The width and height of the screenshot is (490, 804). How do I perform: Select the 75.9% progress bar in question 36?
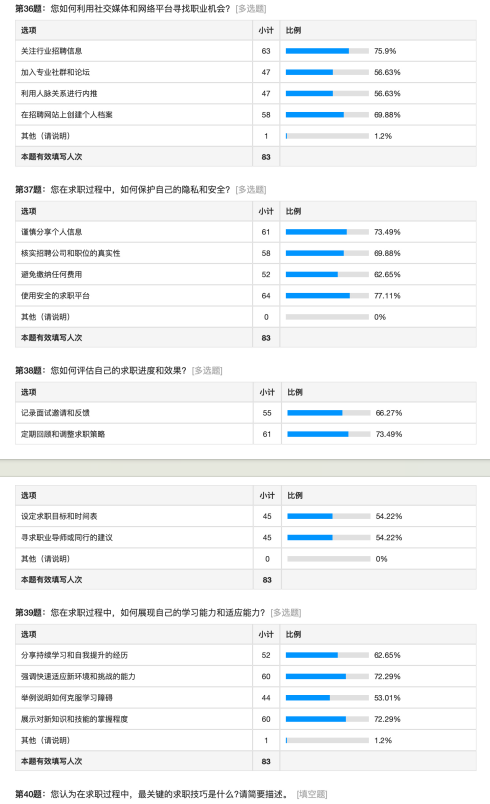coord(327,51)
